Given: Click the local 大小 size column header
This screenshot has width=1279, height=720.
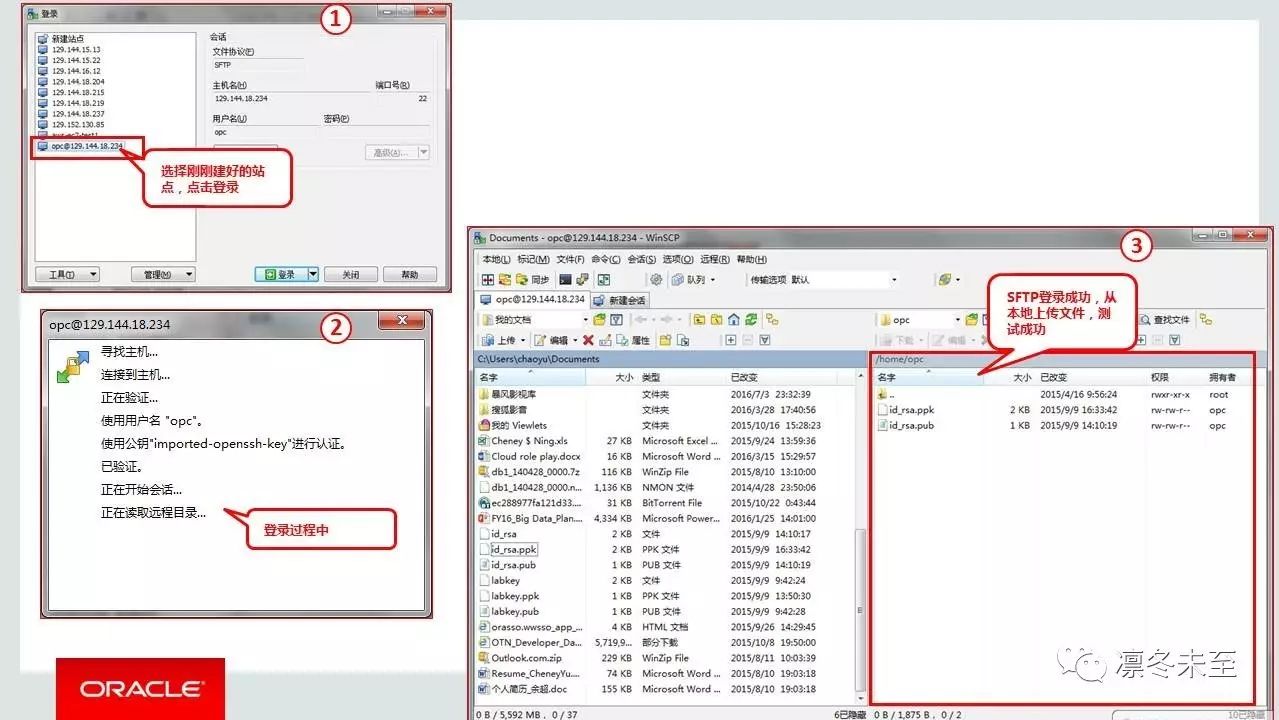Looking at the screenshot, I should [610, 377].
